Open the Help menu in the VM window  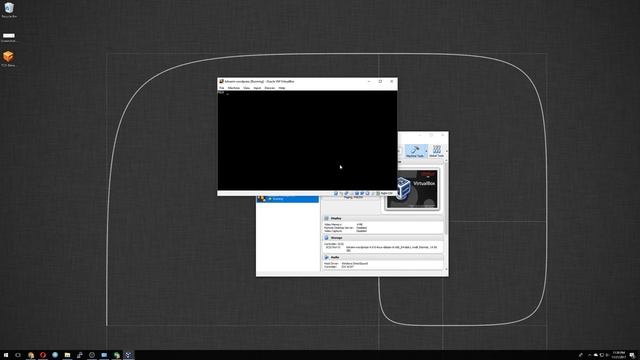click(282, 88)
